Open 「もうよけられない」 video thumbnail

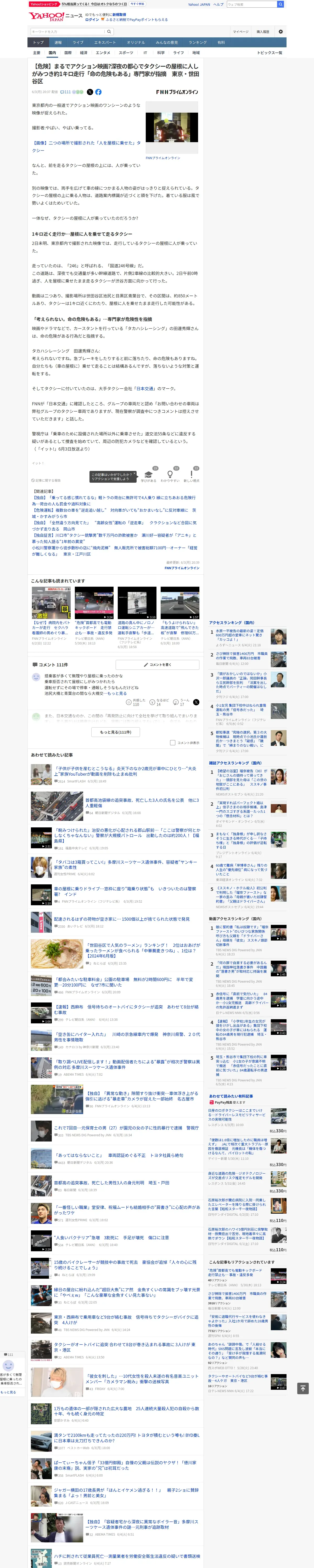pos(179,603)
